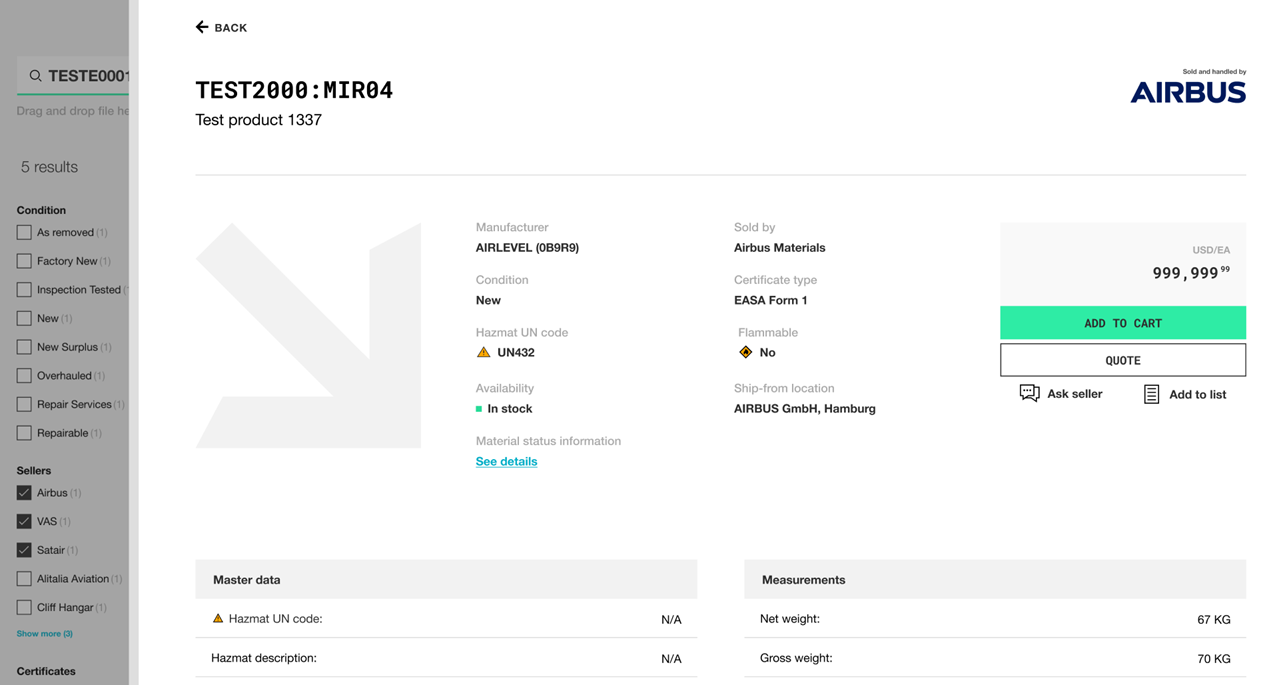Click the manufacturer value AIRLEVEL (0B9R9)

527,248
